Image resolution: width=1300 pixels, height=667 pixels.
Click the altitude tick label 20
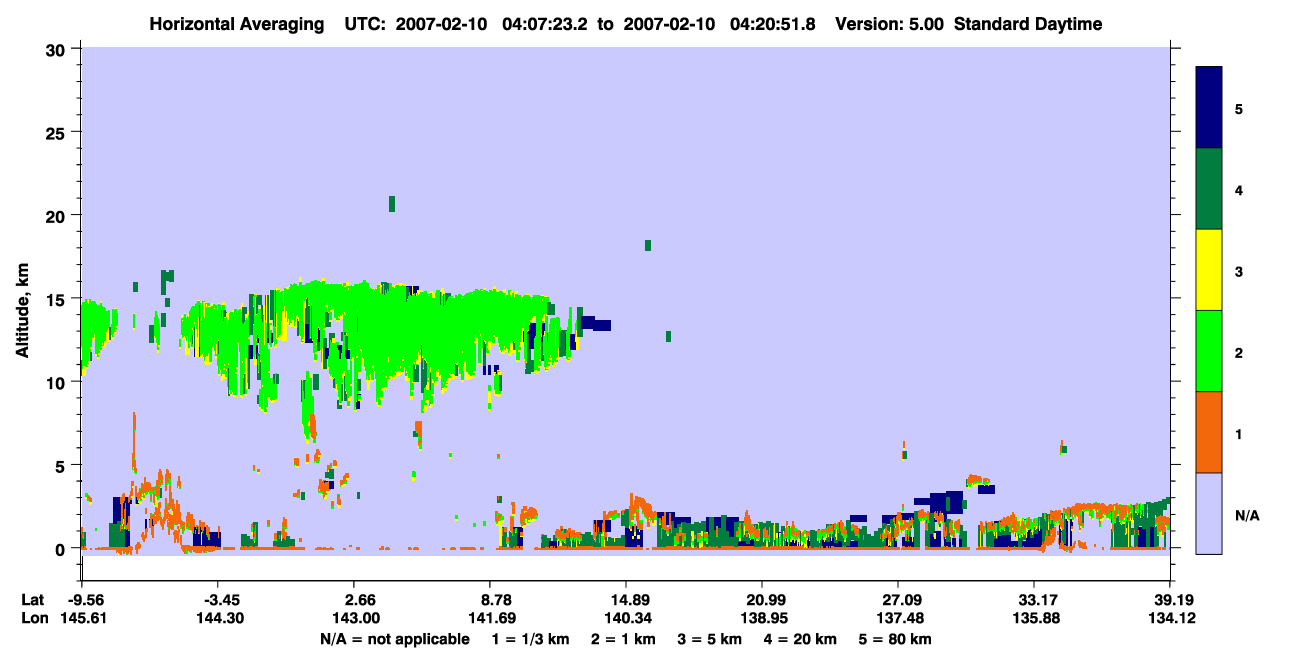(x=58, y=215)
